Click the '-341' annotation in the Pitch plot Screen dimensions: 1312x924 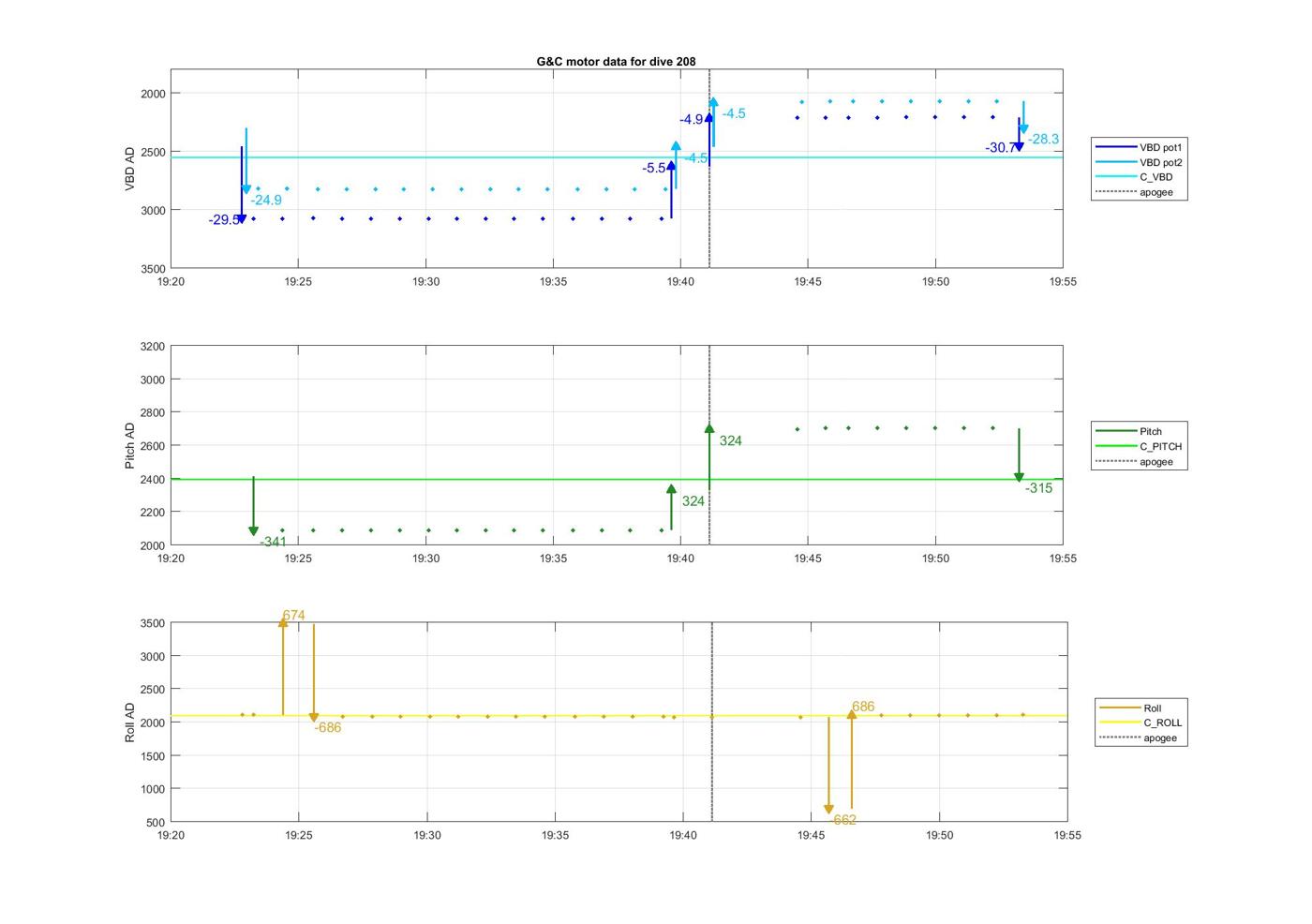pos(273,542)
